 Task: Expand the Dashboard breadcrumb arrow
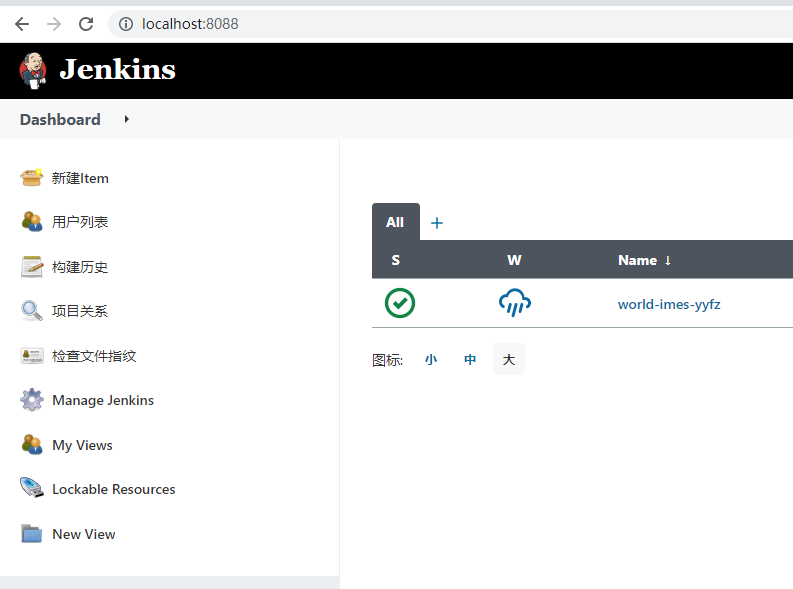(x=126, y=119)
